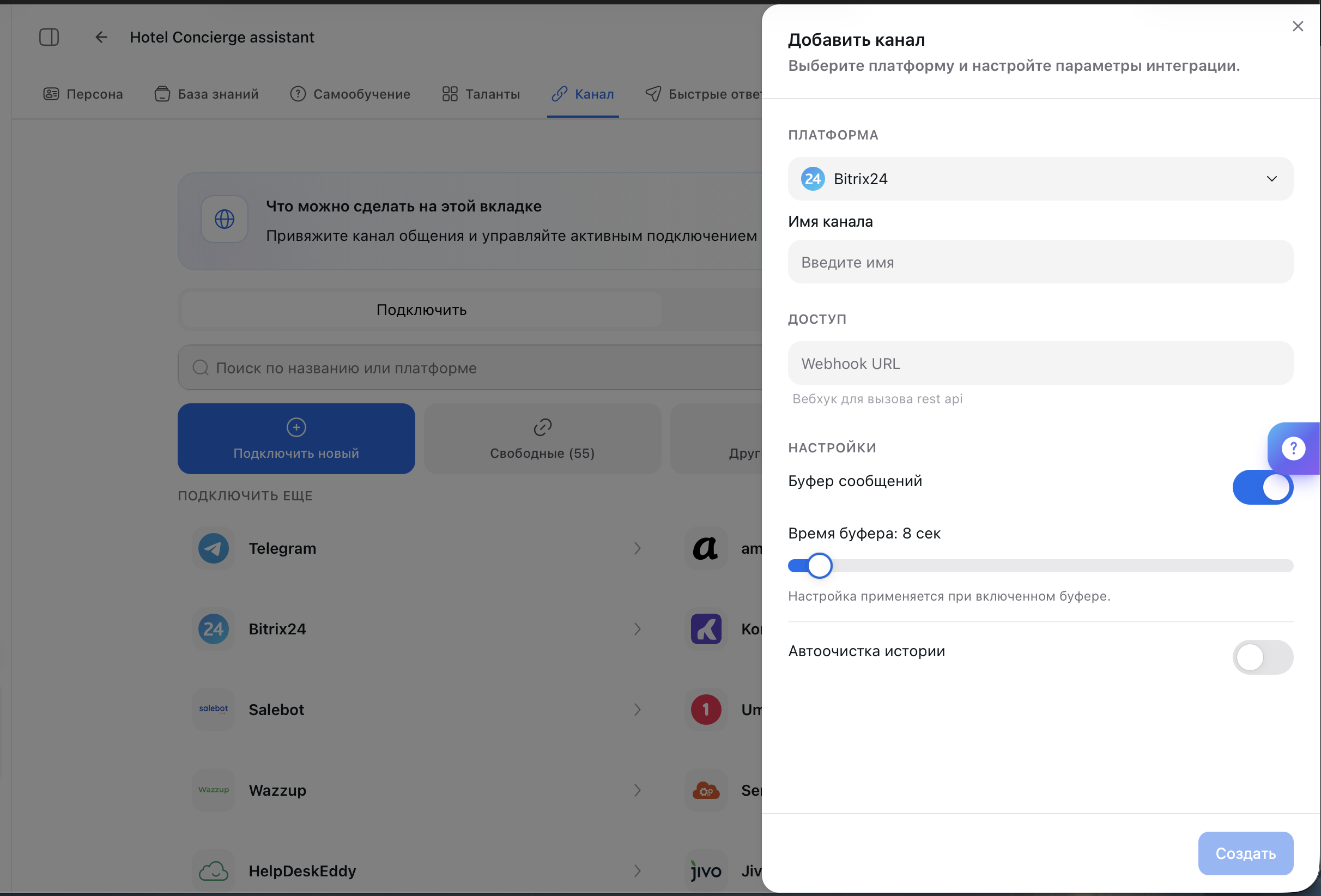Select the Salebot channel name
The width and height of the screenshot is (1321, 896).
(276, 710)
